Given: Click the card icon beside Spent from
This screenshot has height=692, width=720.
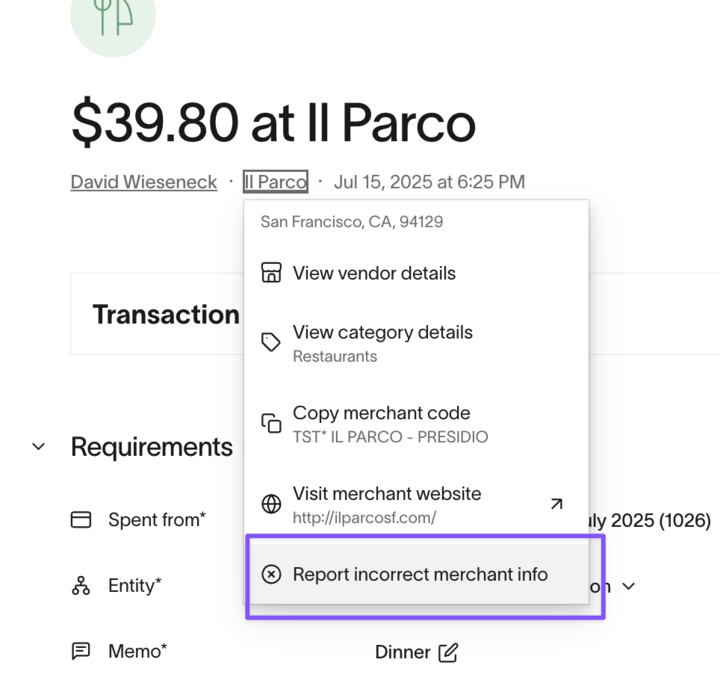Looking at the screenshot, I should [81, 520].
